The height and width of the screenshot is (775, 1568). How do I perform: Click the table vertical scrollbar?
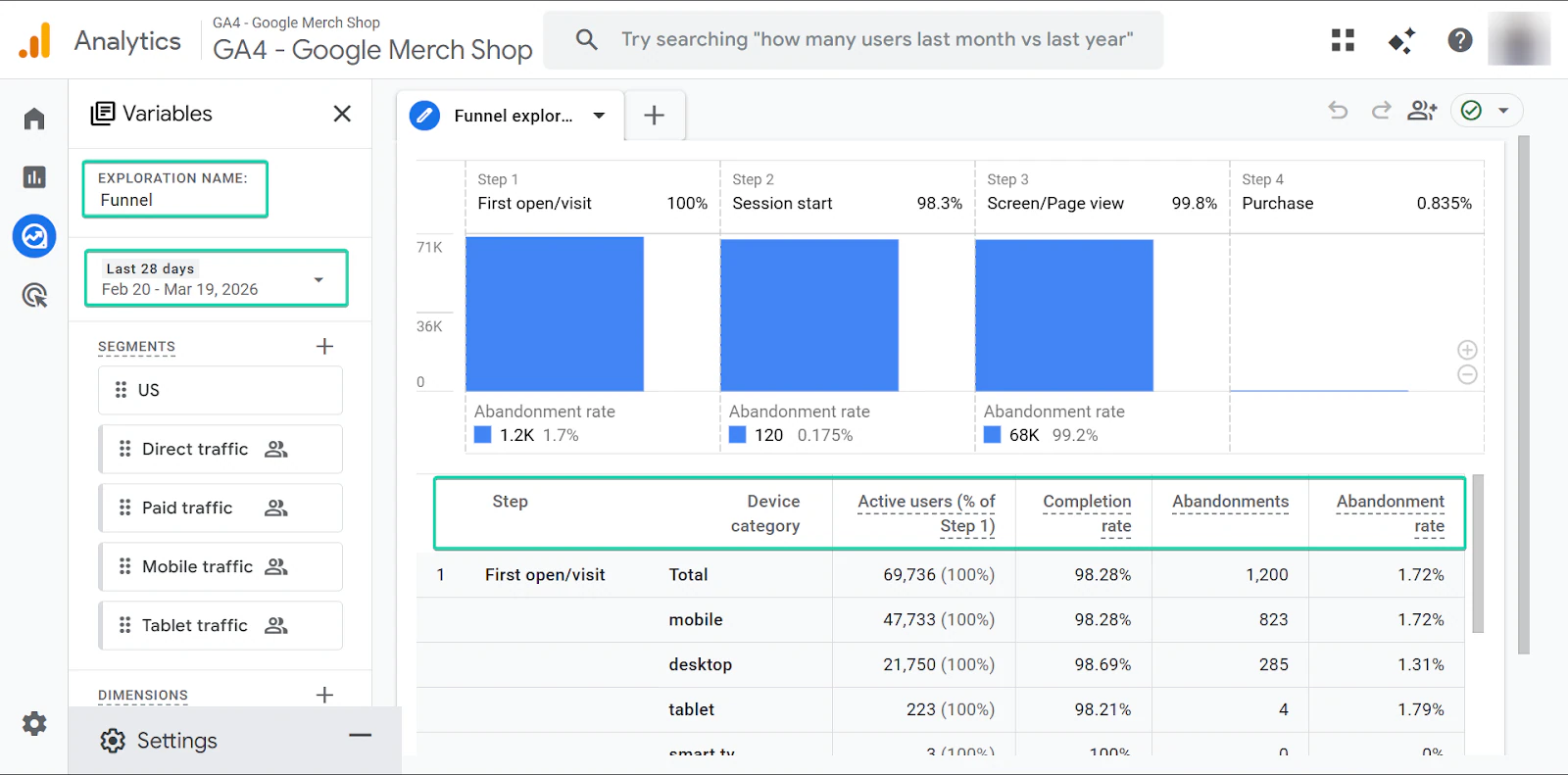[1478, 554]
